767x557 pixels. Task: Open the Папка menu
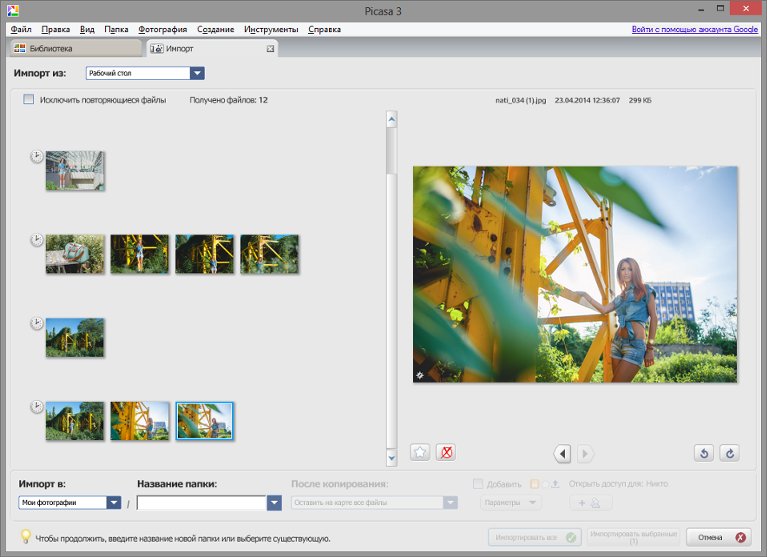(x=116, y=29)
